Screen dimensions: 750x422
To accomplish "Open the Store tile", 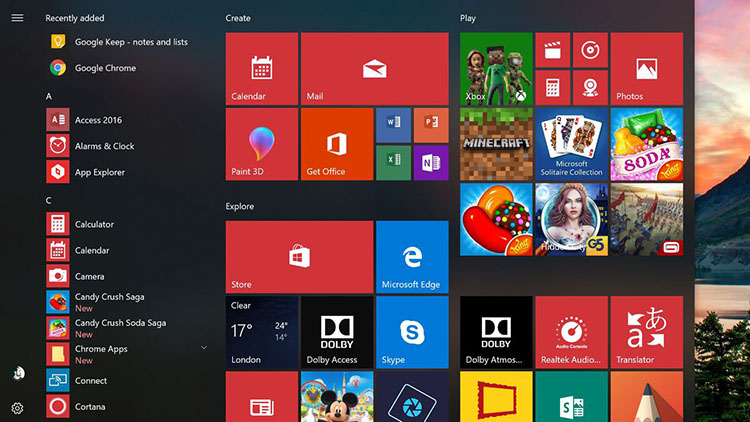I will 299,257.
